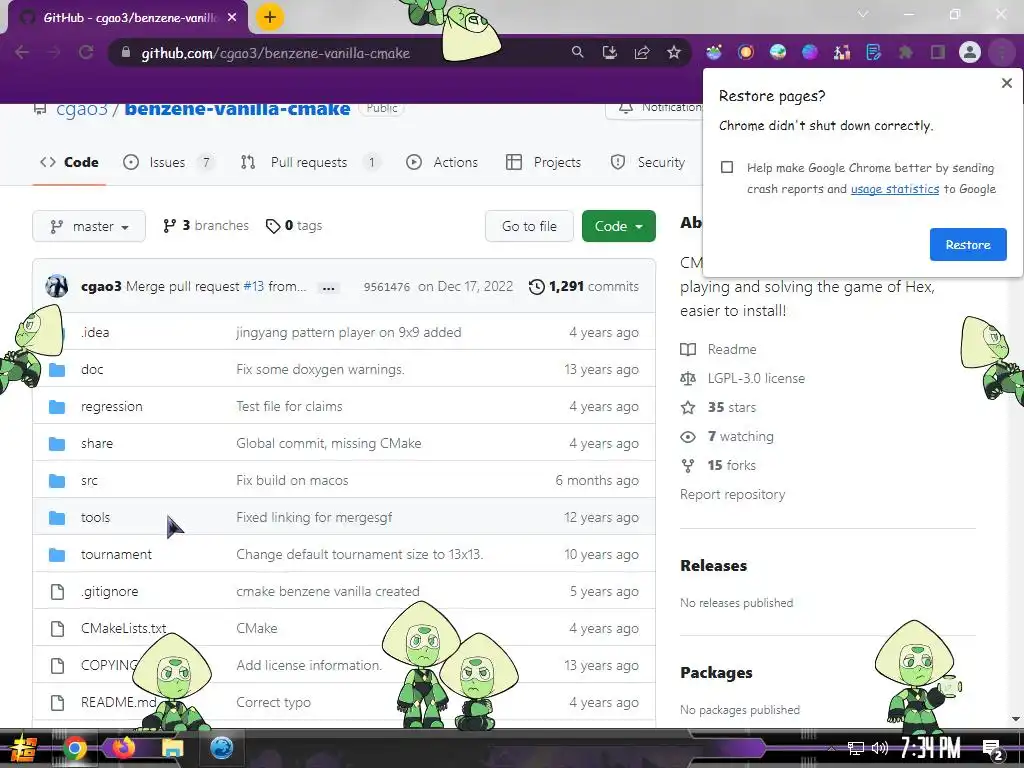This screenshot has width=1024, height=768.
Task: Click the .gitignore file icon
Action: (57, 592)
